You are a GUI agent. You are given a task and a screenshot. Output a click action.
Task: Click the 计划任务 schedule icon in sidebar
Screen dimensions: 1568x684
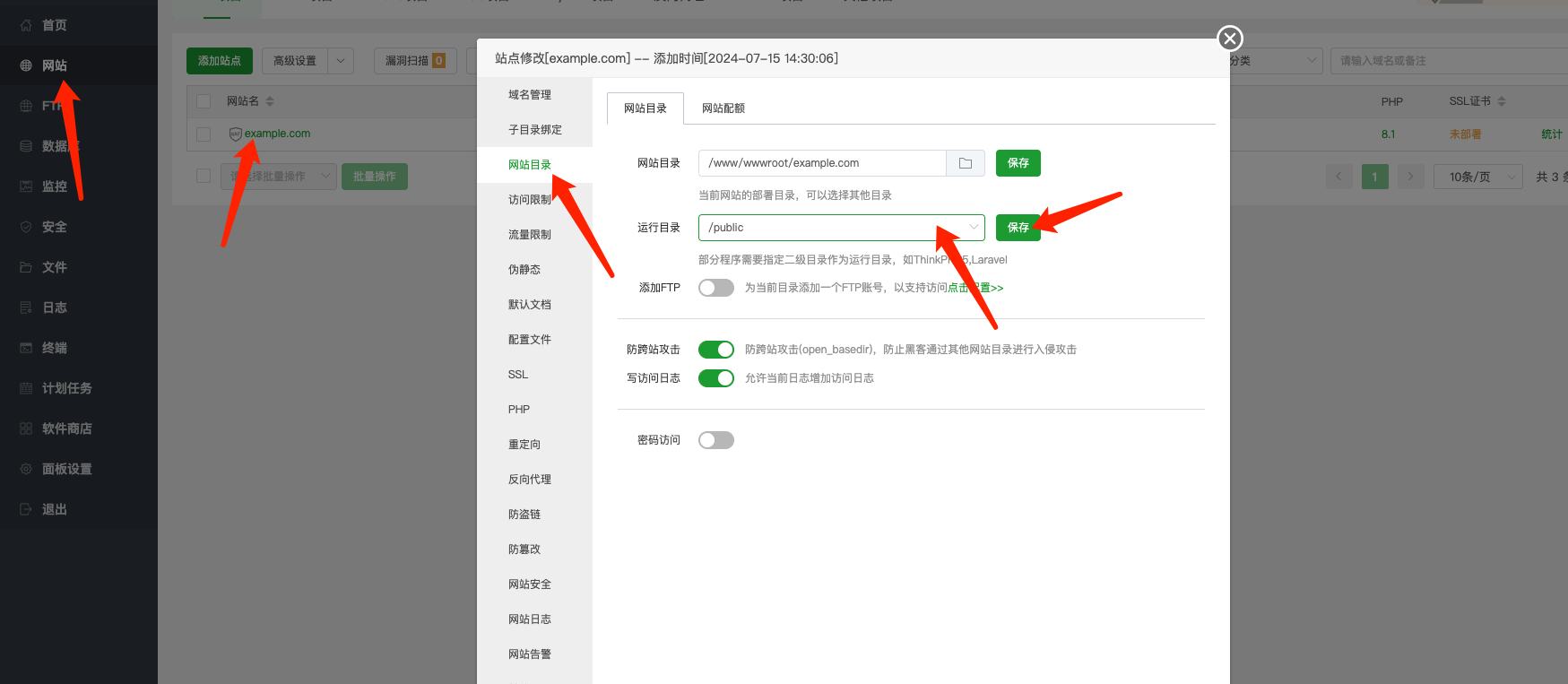26,388
